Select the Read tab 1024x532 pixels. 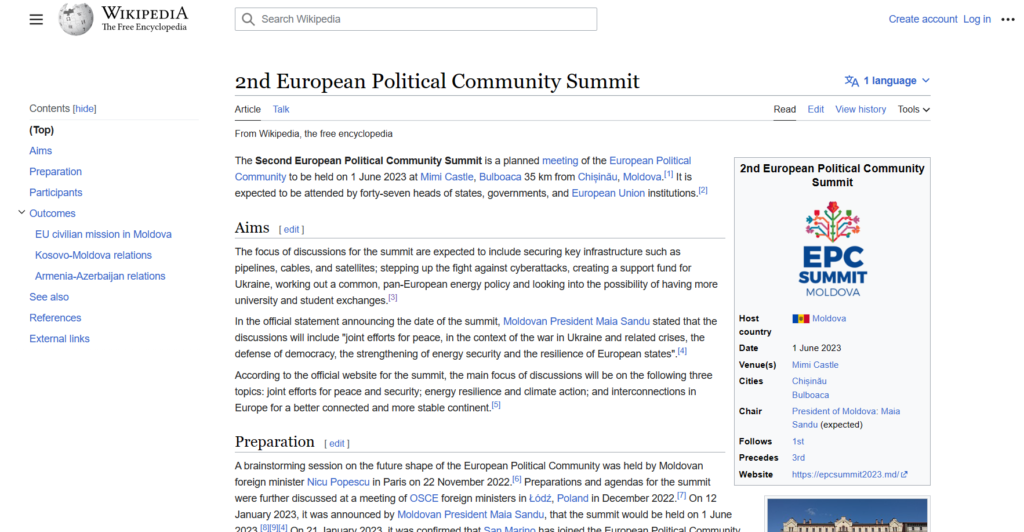[784, 110]
